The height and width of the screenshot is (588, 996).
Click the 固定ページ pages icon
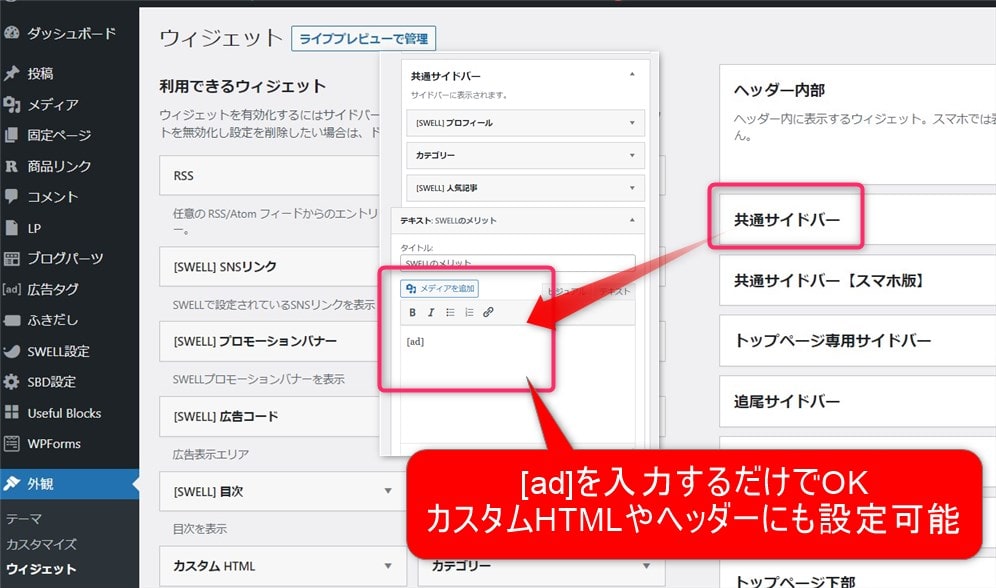pyautogui.click(x=11, y=135)
